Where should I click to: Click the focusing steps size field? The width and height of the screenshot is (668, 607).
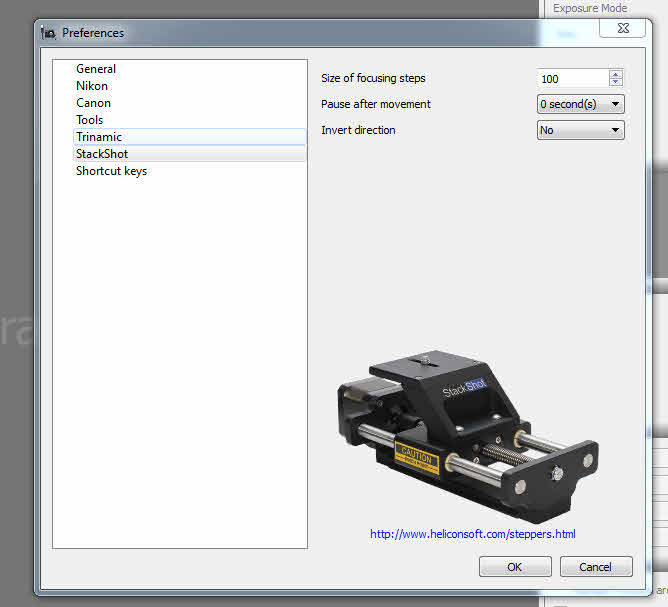[573, 79]
